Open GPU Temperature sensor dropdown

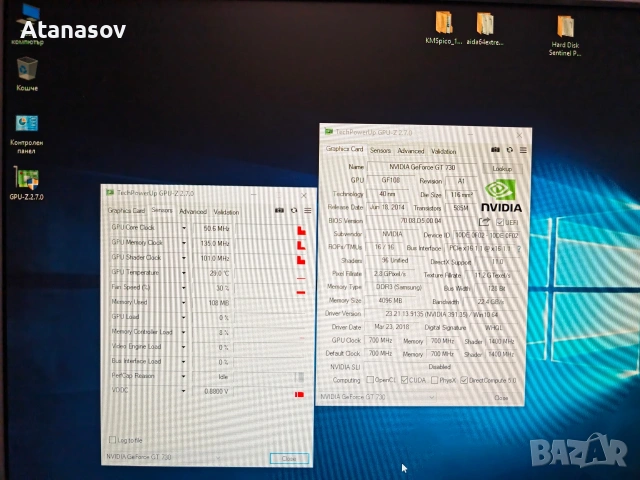pyautogui.click(x=184, y=273)
